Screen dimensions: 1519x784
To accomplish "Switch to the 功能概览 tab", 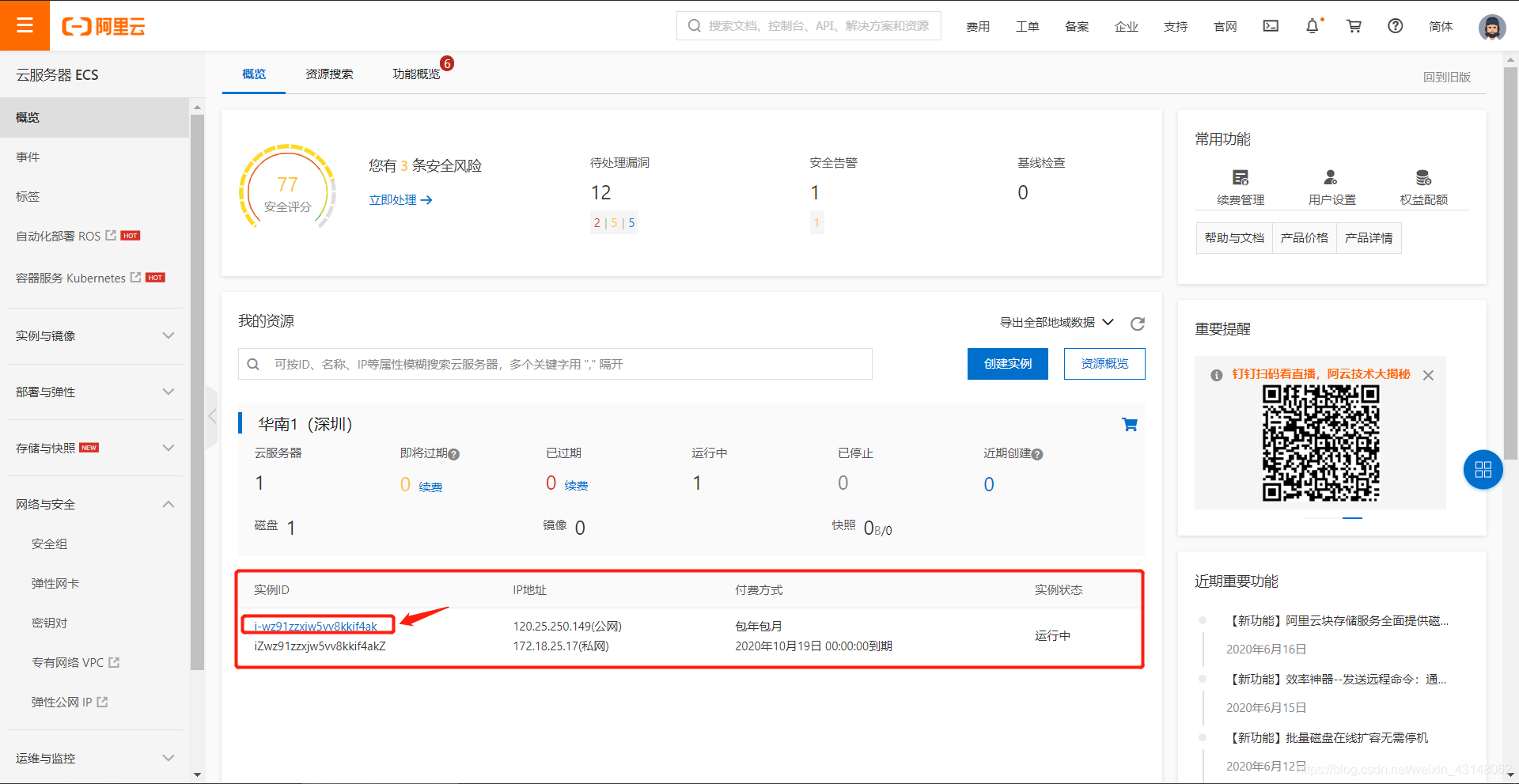I will pyautogui.click(x=416, y=74).
